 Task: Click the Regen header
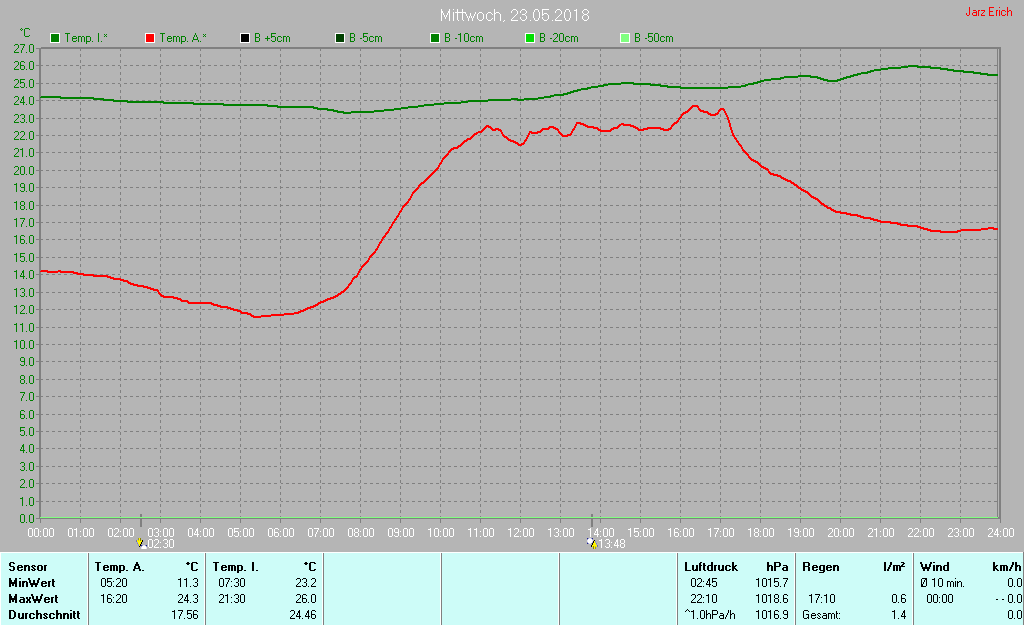pos(820,567)
